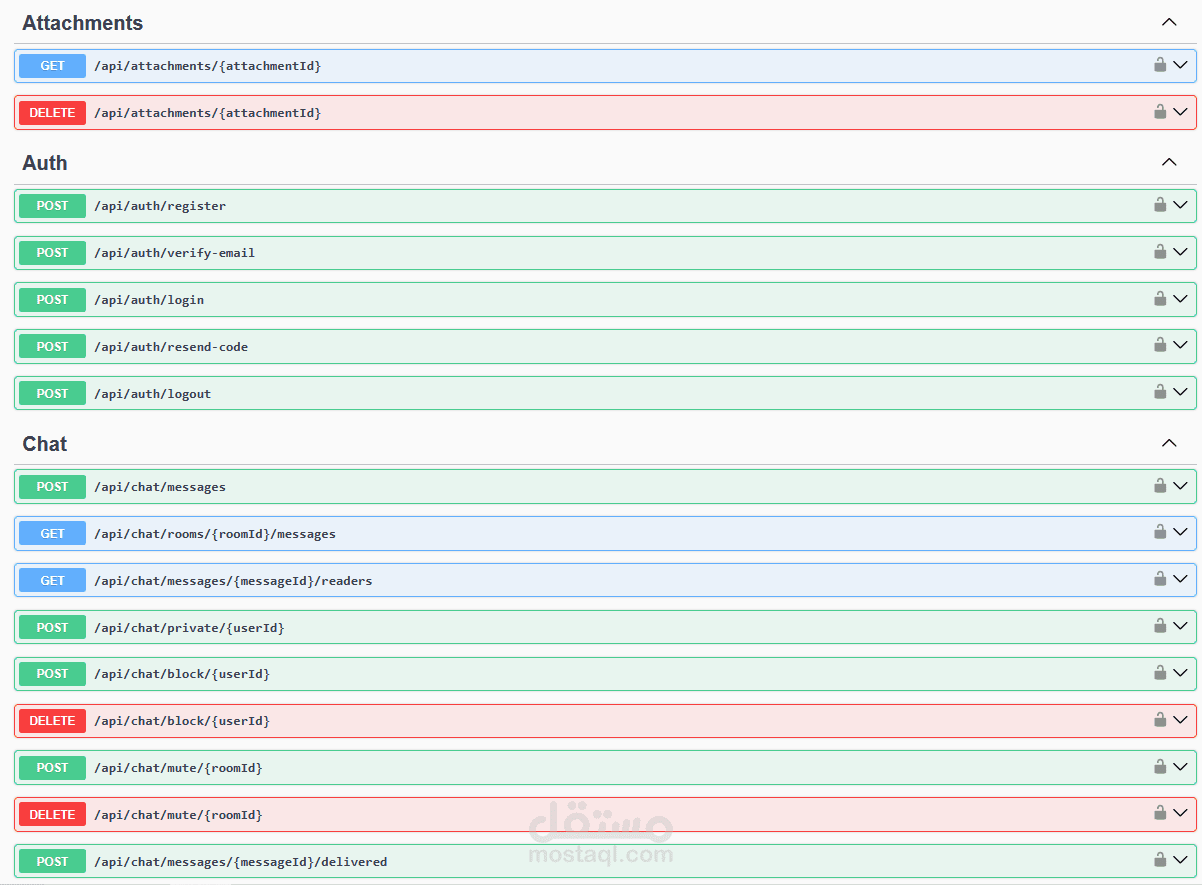The image size is (1202, 885).
Task: Collapse the Attachments section with its arrow
Action: coord(1169,22)
